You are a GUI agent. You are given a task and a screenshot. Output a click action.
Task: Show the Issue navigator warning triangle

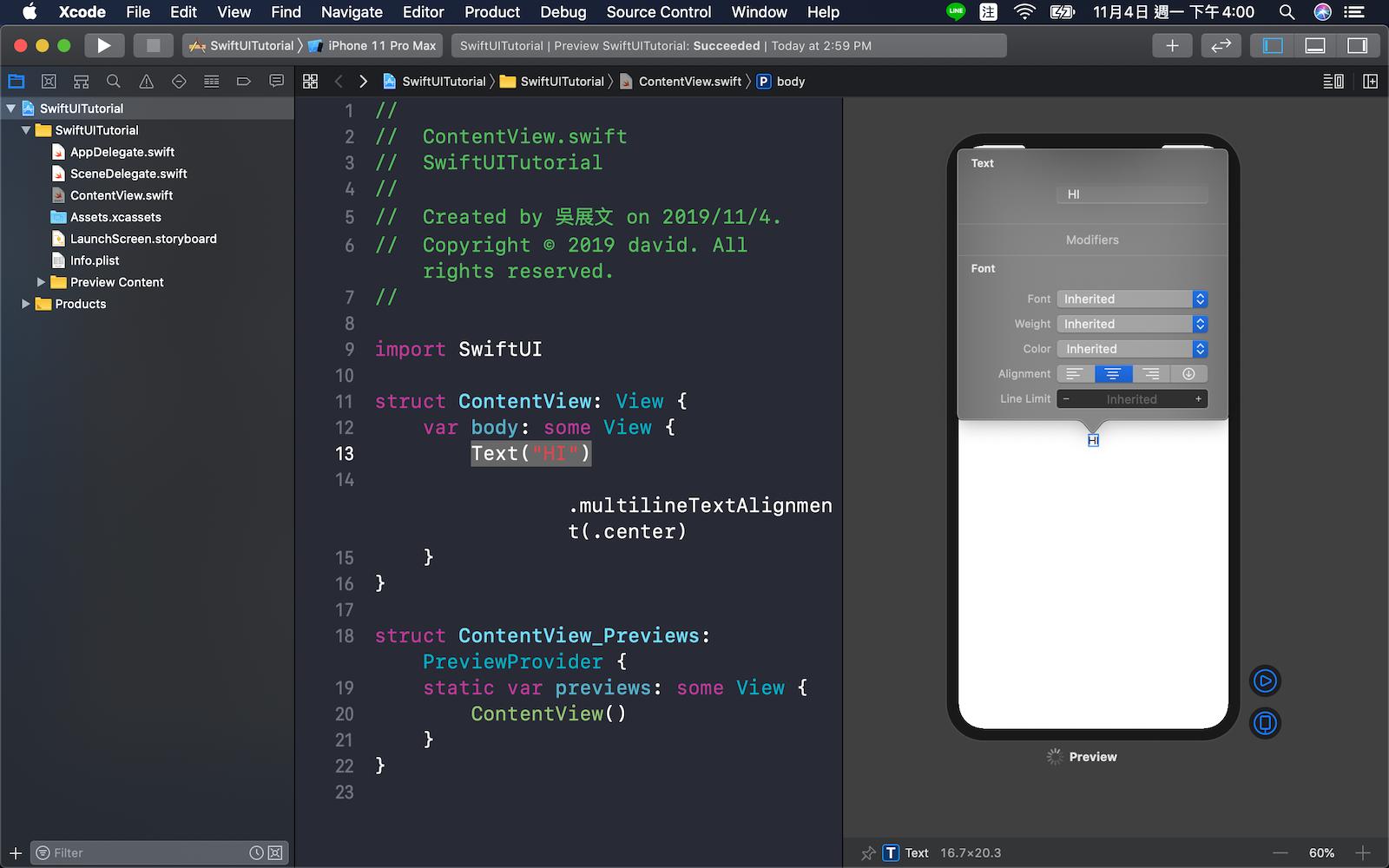[x=147, y=82]
